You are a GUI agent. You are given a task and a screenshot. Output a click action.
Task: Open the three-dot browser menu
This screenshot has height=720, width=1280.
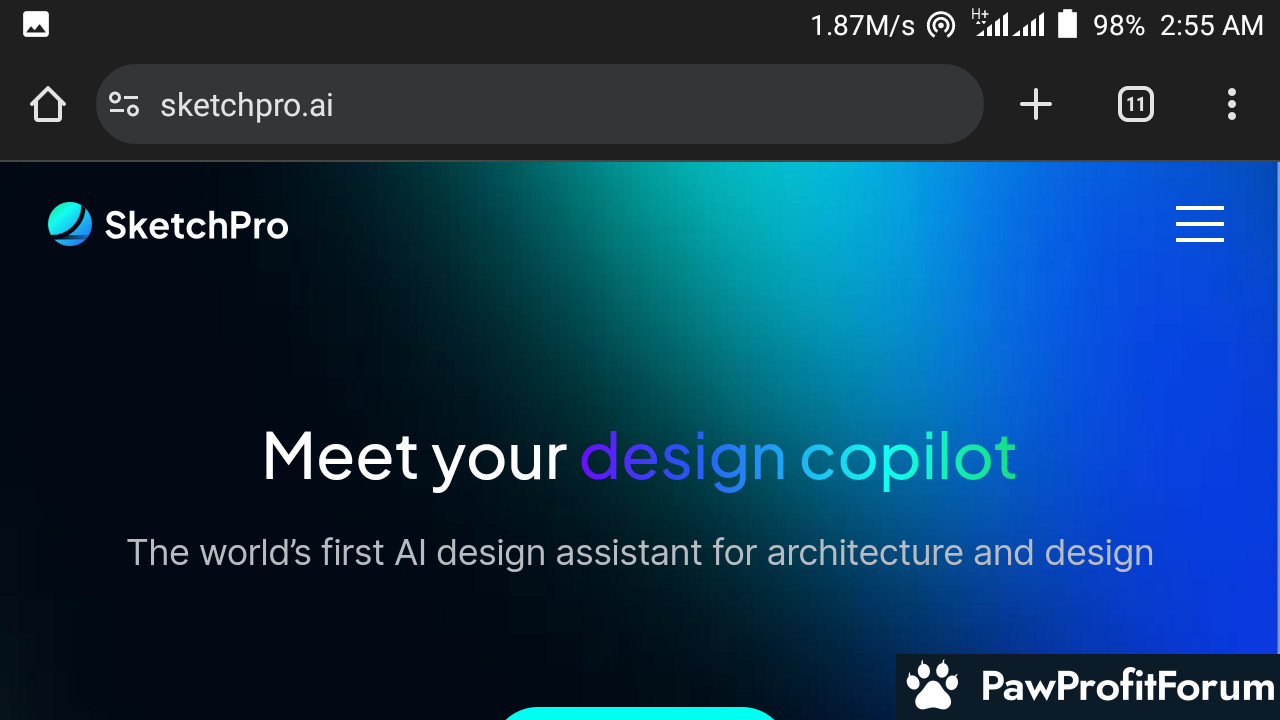click(1231, 104)
